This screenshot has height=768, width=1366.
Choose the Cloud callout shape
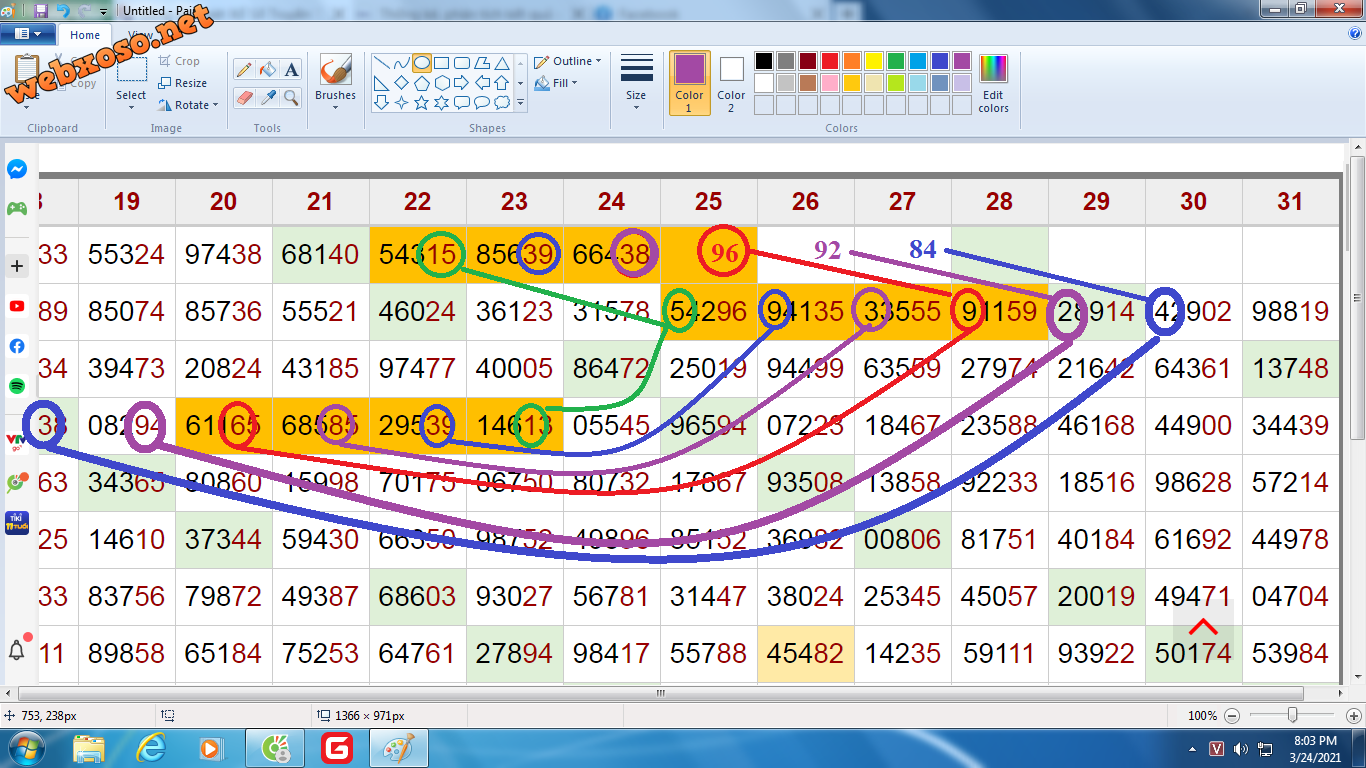coord(502,102)
